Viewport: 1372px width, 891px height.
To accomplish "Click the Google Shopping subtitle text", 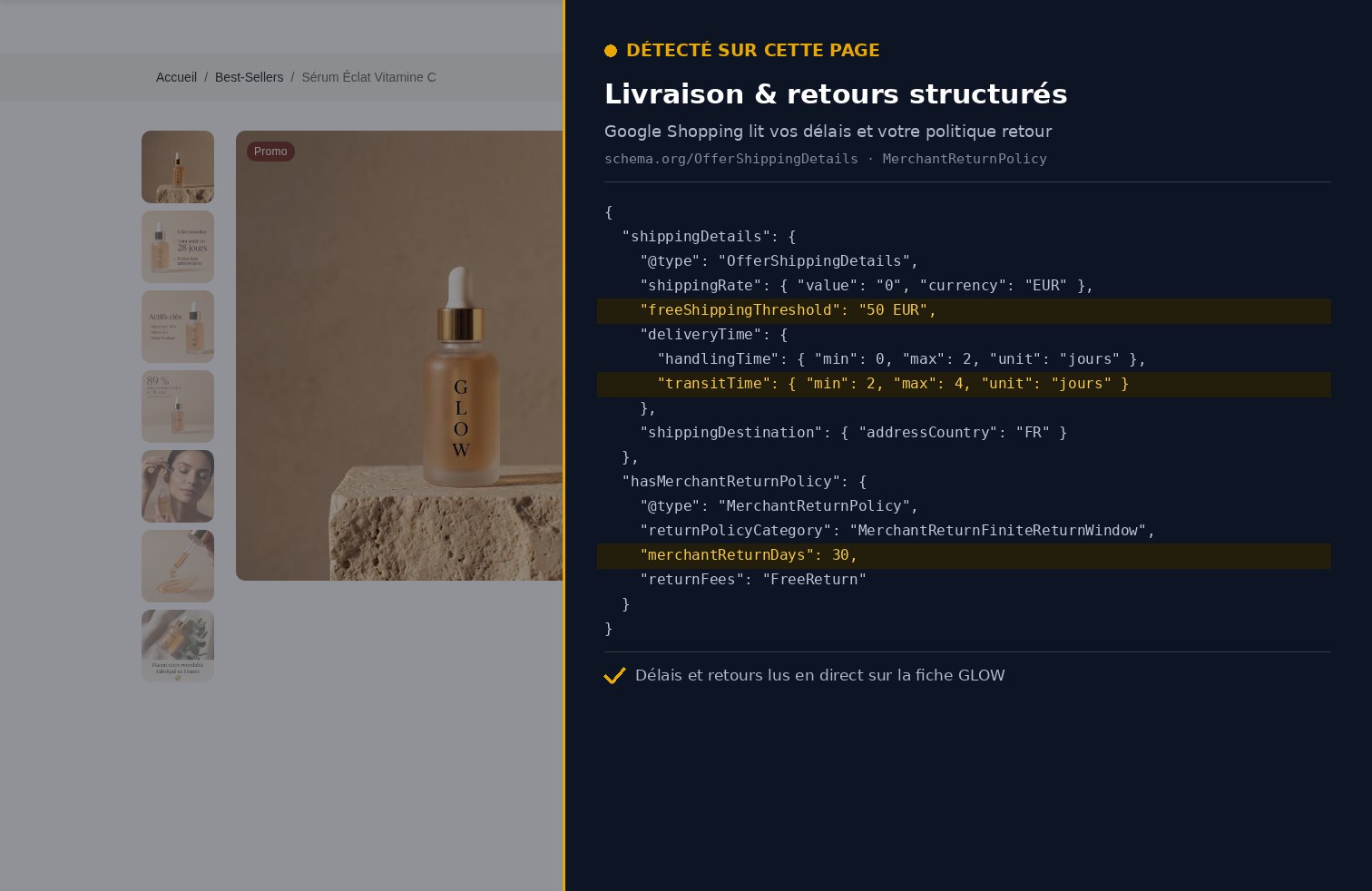I will (x=828, y=132).
